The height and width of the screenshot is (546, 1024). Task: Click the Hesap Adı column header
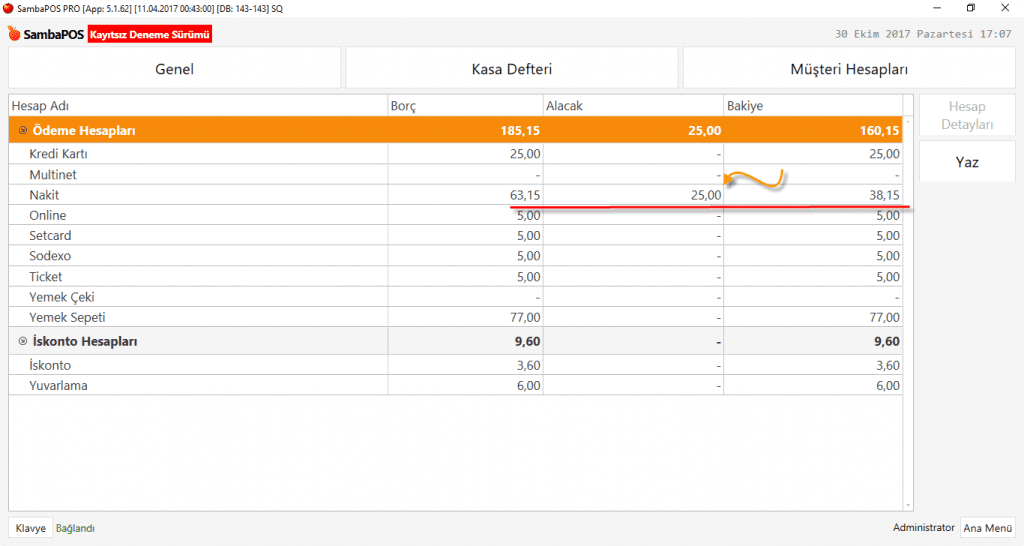(x=198, y=105)
